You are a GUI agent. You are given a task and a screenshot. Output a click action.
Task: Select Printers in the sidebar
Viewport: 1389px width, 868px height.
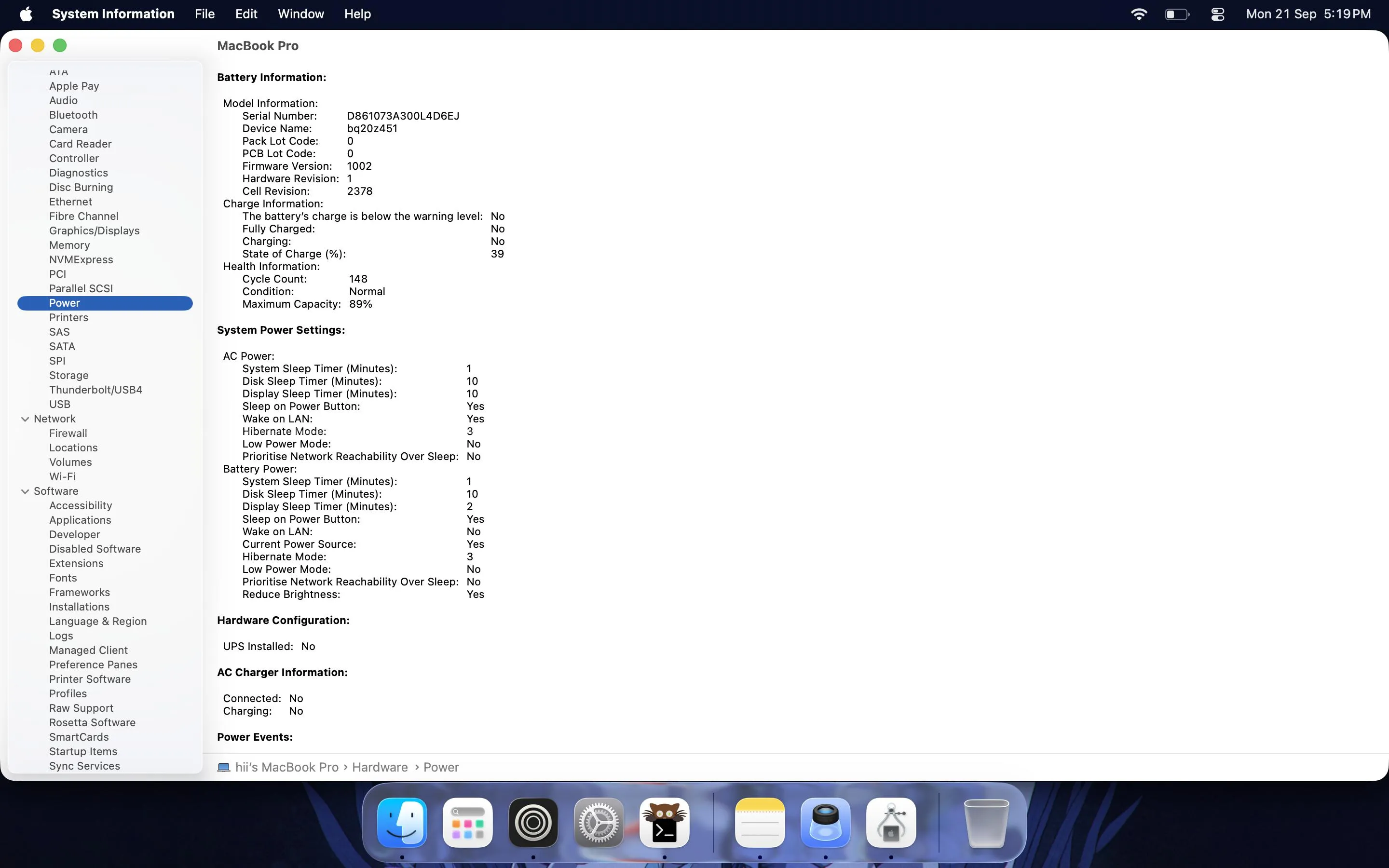point(68,317)
